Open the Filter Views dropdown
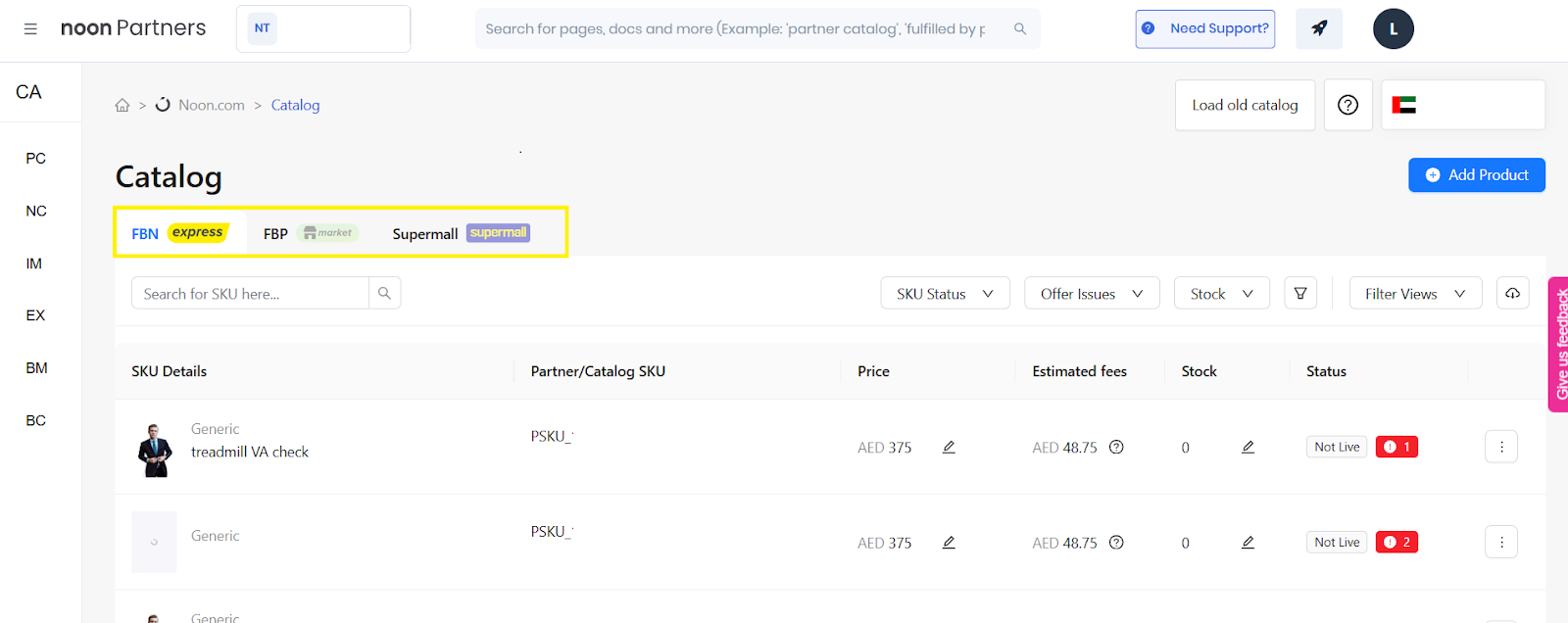Image resolution: width=1568 pixels, height=623 pixels. (x=1415, y=293)
